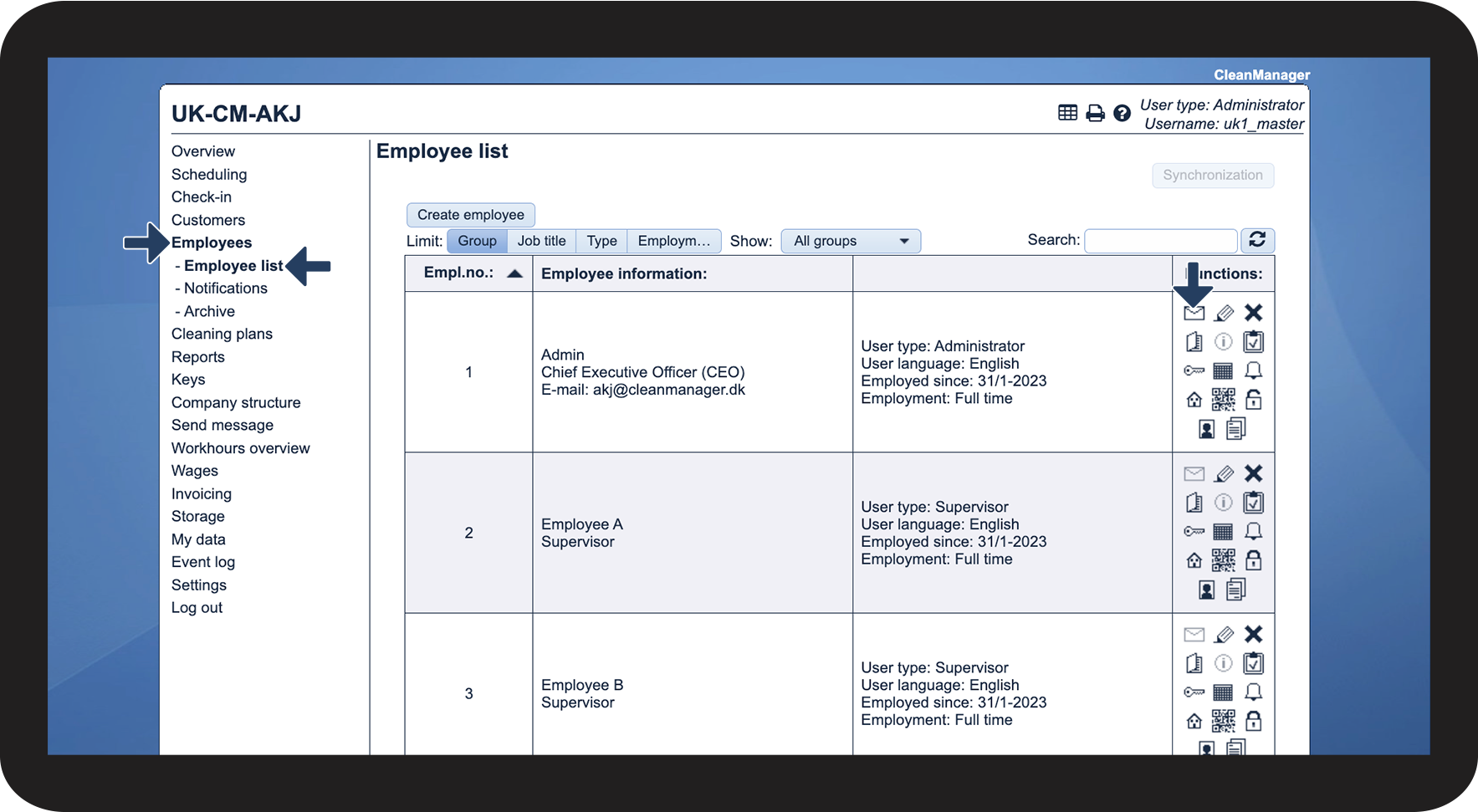The width and height of the screenshot is (1478, 812).
Task: Open Cleaning plans menu item
Action: click(x=222, y=334)
